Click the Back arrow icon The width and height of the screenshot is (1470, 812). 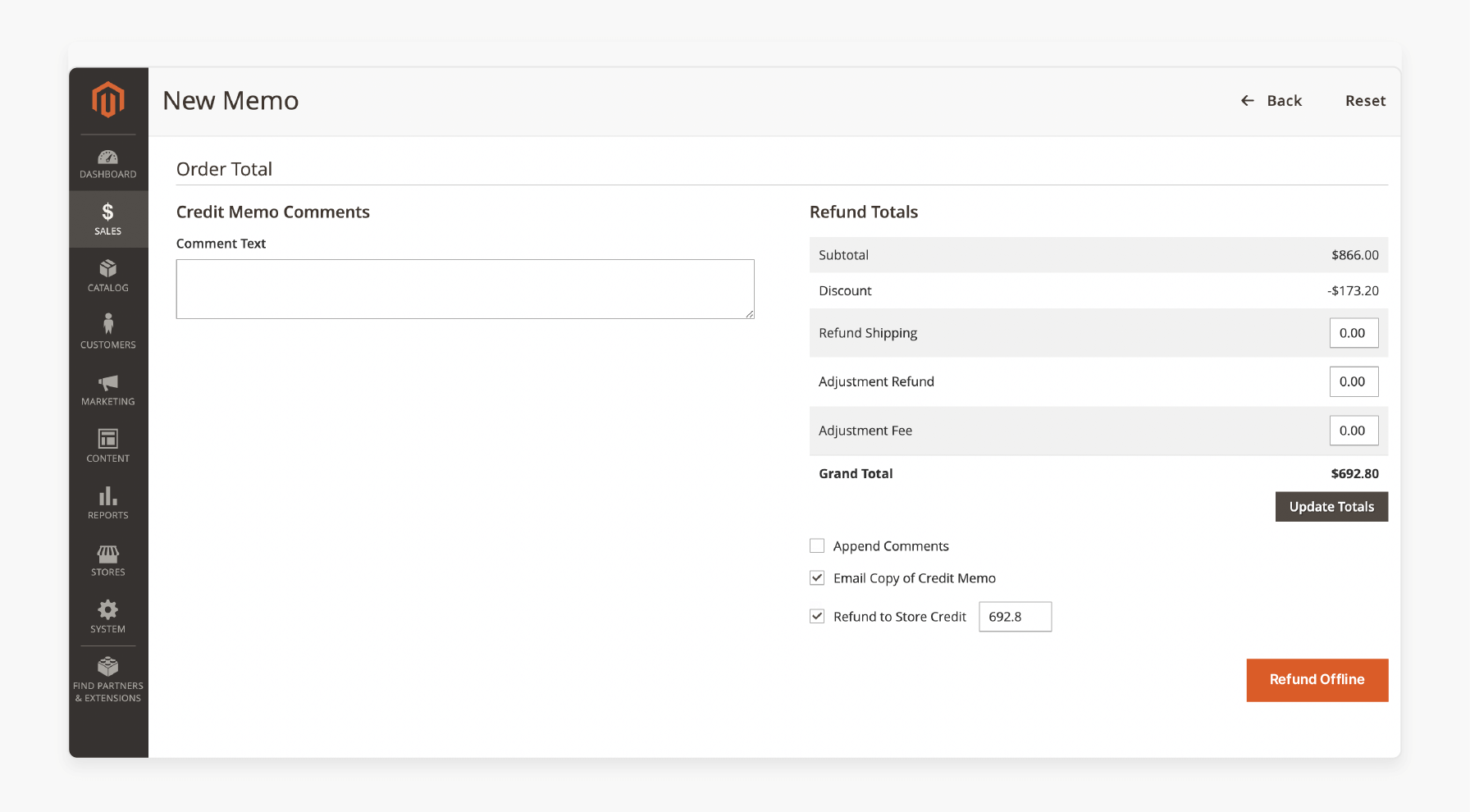(x=1248, y=100)
